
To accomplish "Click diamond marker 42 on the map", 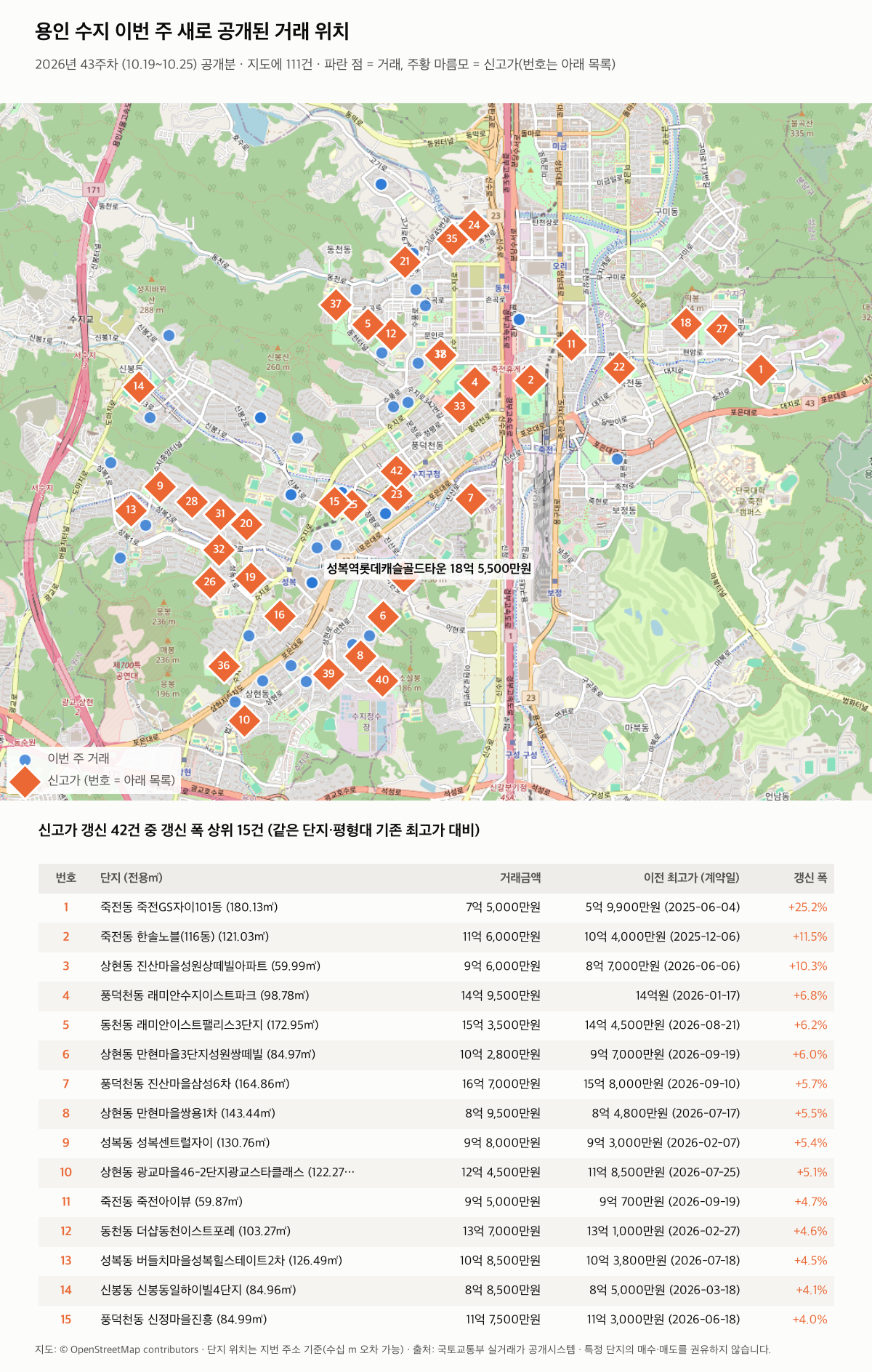I will pyautogui.click(x=396, y=470).
